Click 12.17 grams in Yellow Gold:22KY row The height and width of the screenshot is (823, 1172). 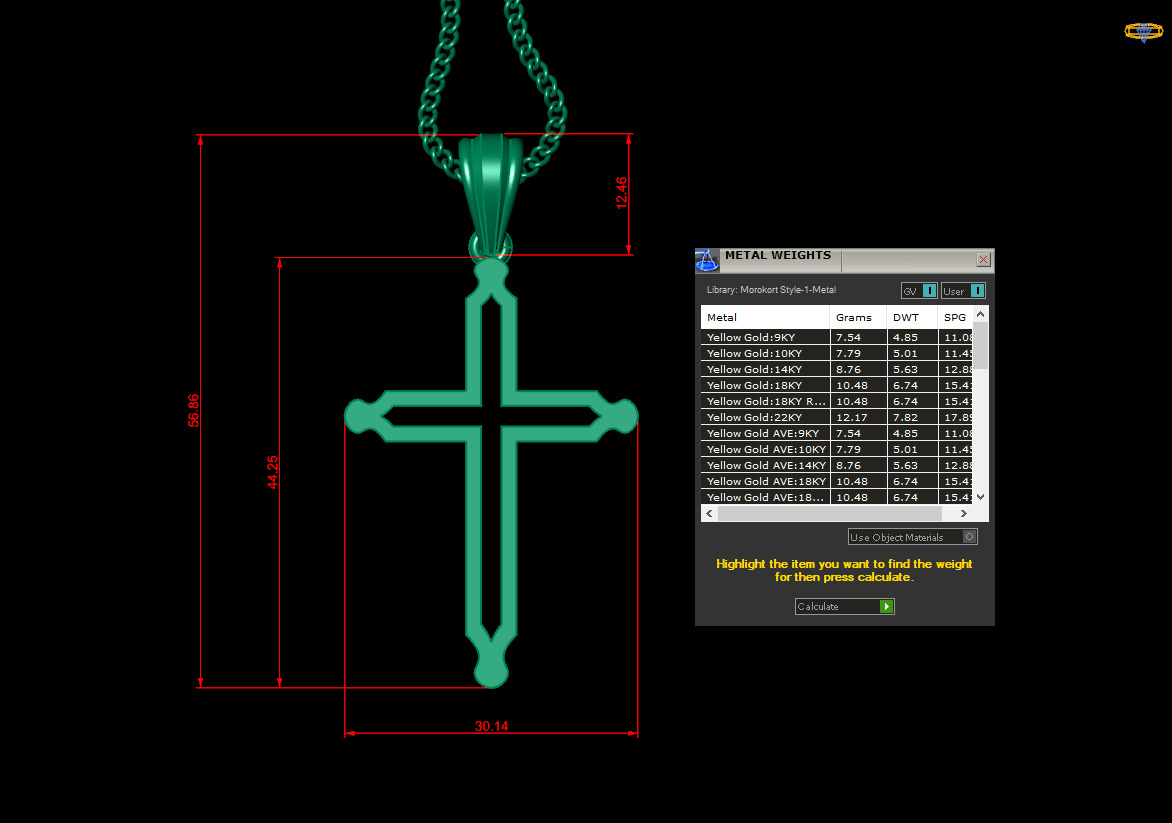pos(851,417)
